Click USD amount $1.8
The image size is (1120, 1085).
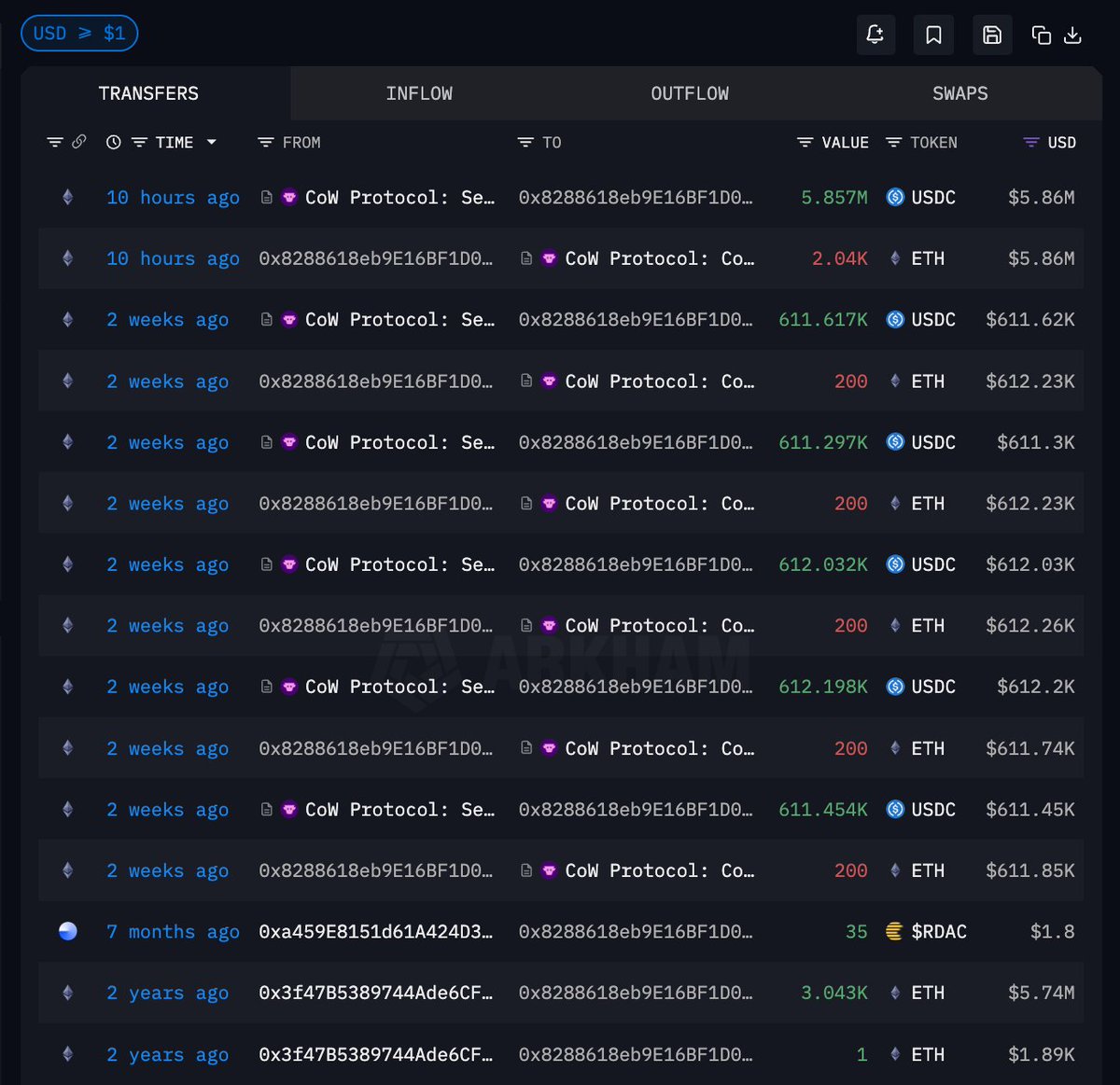point(1053,932)
